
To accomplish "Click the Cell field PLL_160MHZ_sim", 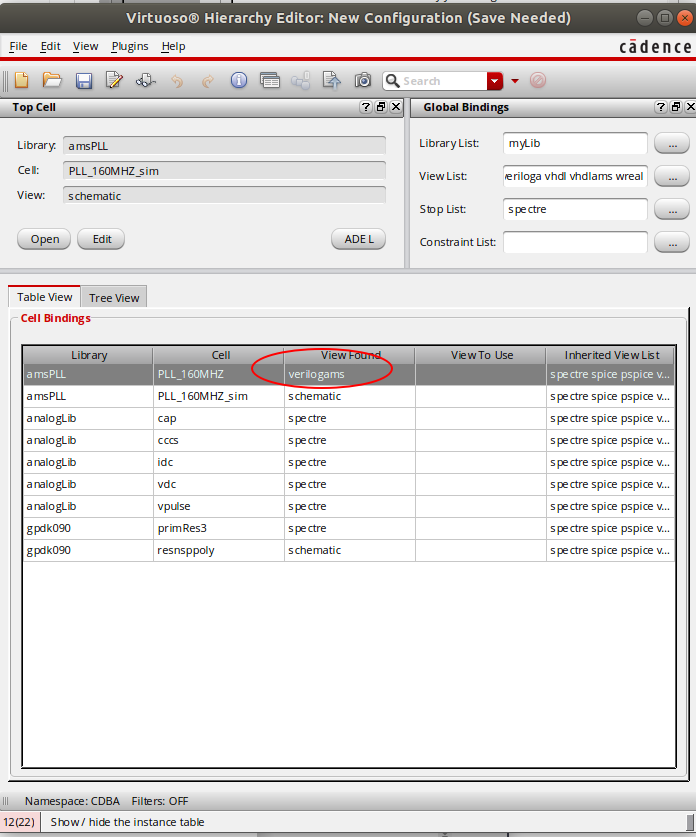I will click(224, 171).
